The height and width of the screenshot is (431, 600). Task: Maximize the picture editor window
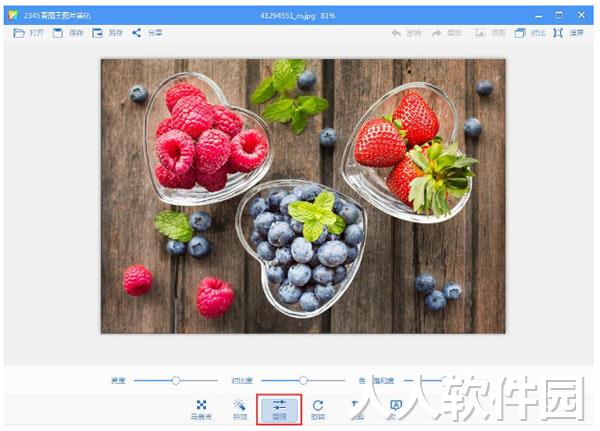[559, 15]
